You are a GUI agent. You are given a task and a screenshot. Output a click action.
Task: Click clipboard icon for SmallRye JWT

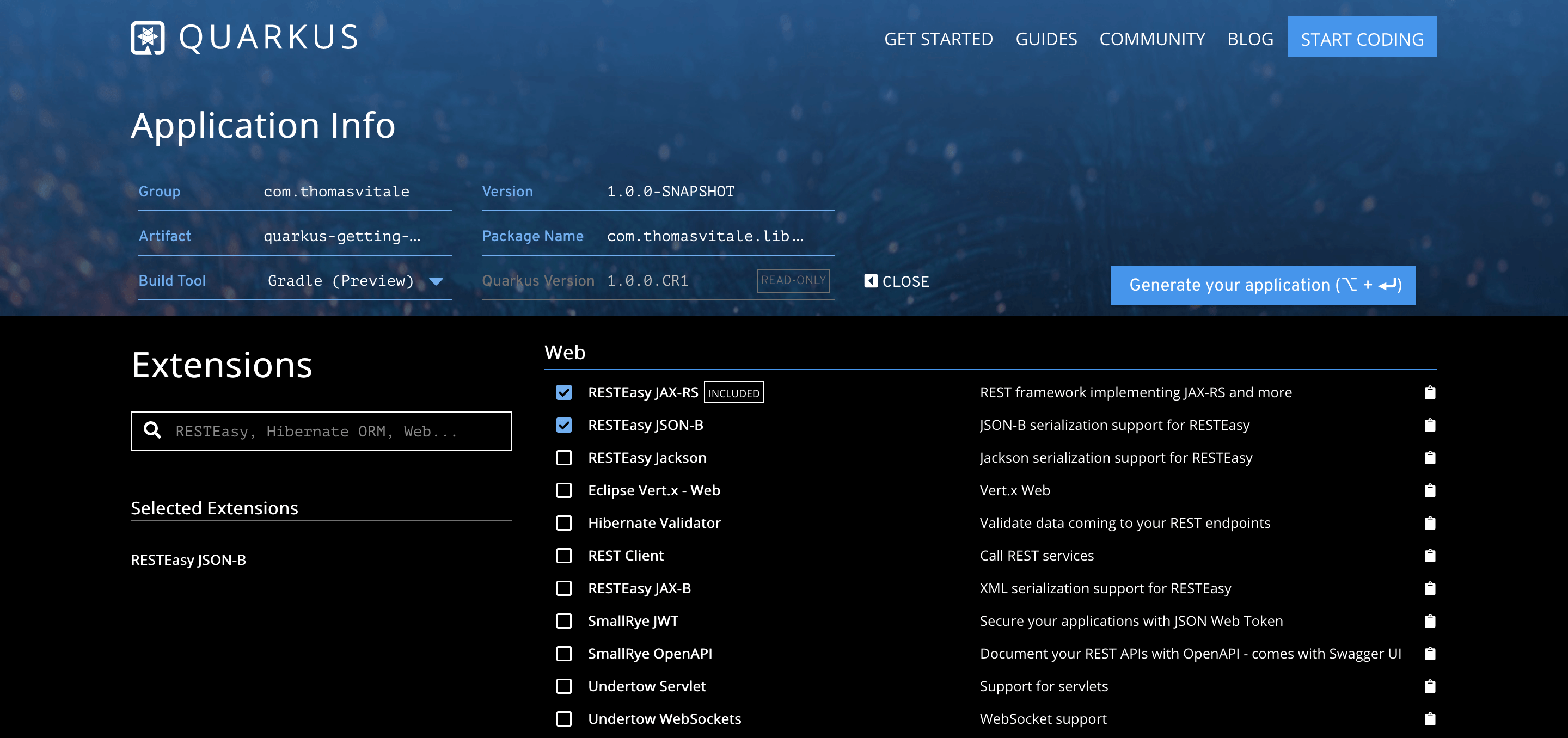click(x=1429, y=620)
